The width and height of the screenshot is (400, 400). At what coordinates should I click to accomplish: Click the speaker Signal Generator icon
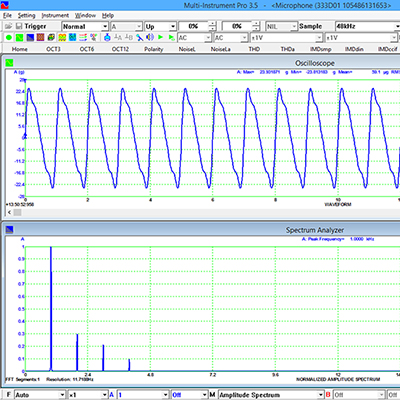click(150, 37)
